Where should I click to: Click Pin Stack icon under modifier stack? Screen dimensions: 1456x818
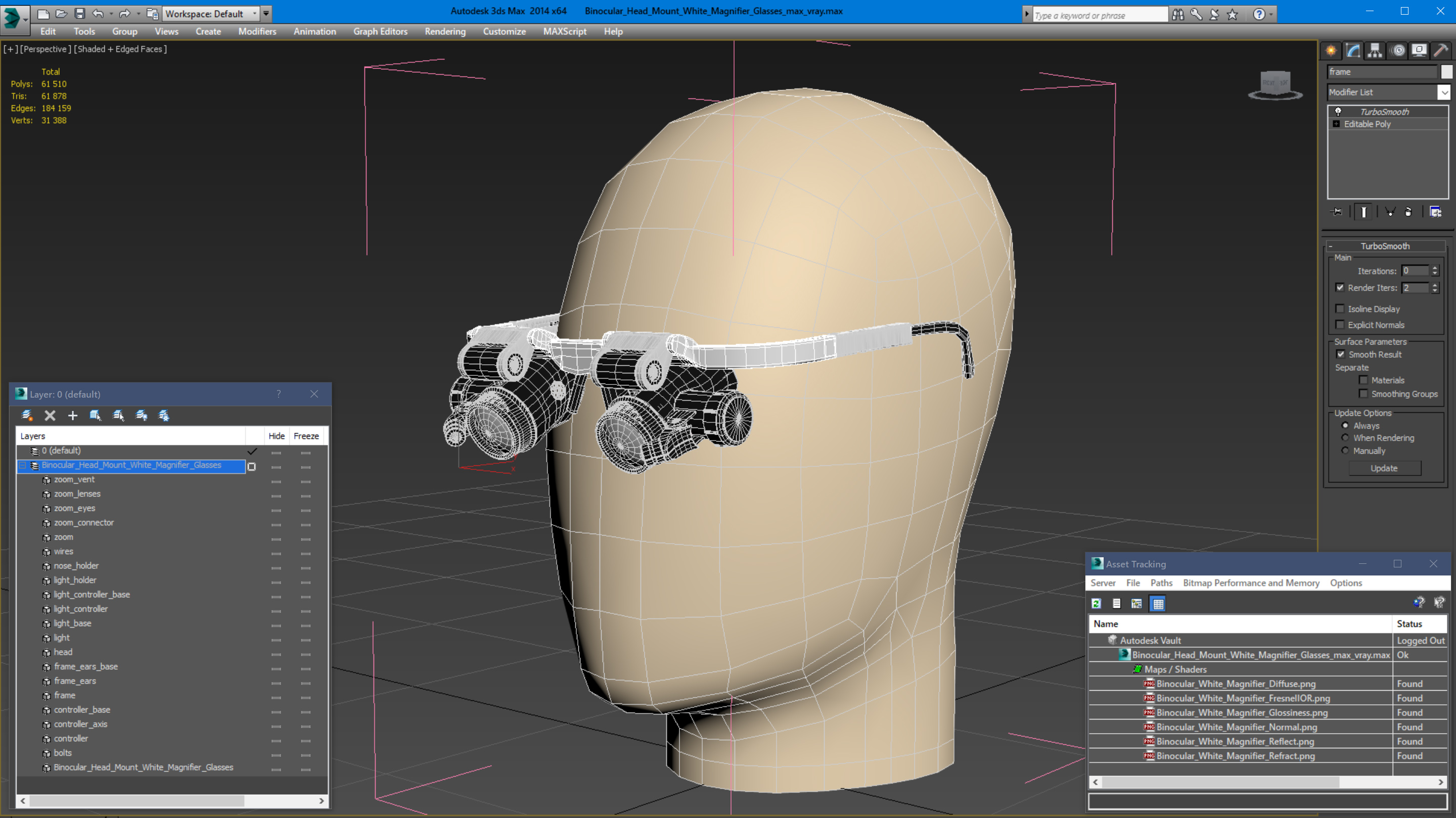1337,212
